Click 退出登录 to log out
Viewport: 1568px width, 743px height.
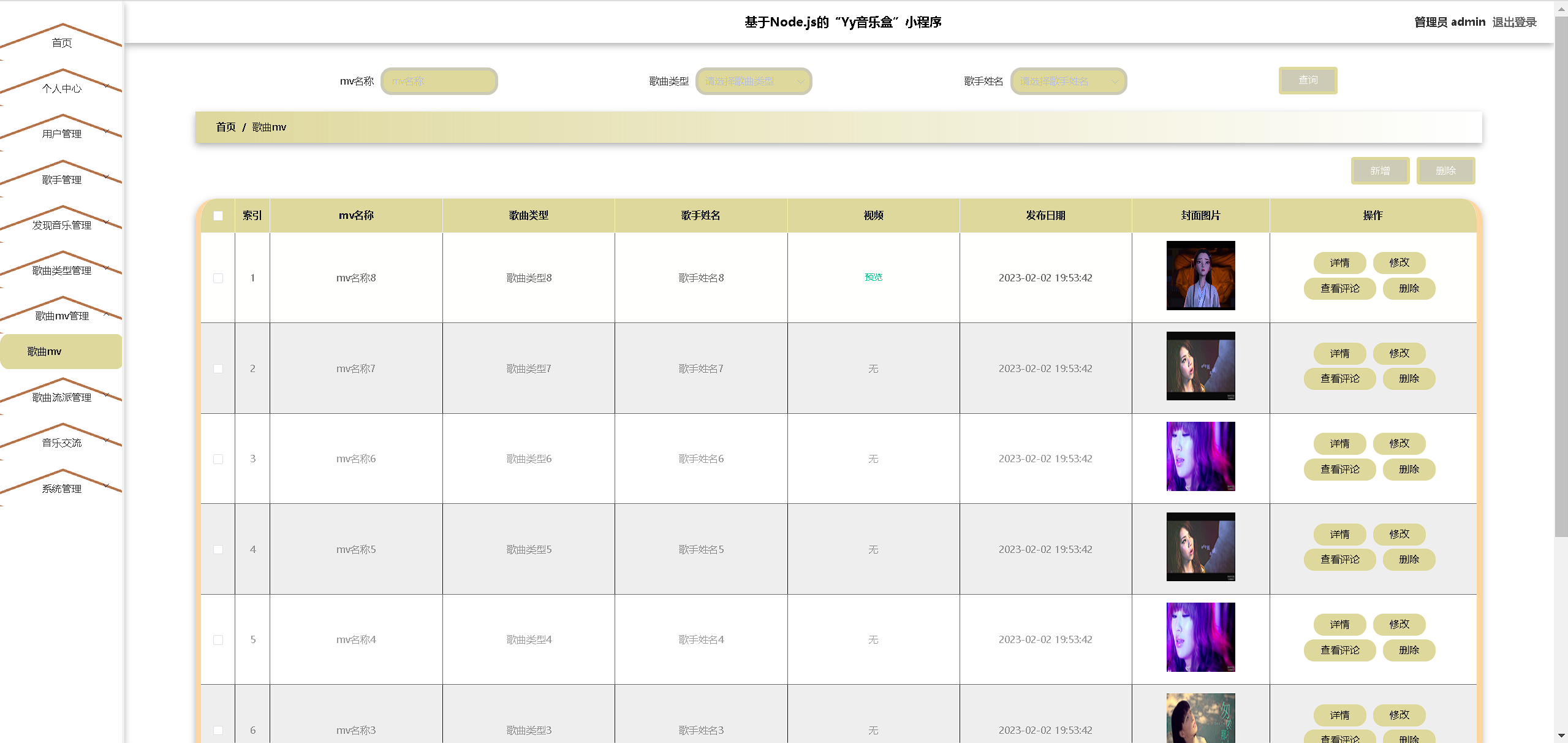point(1514,22)
